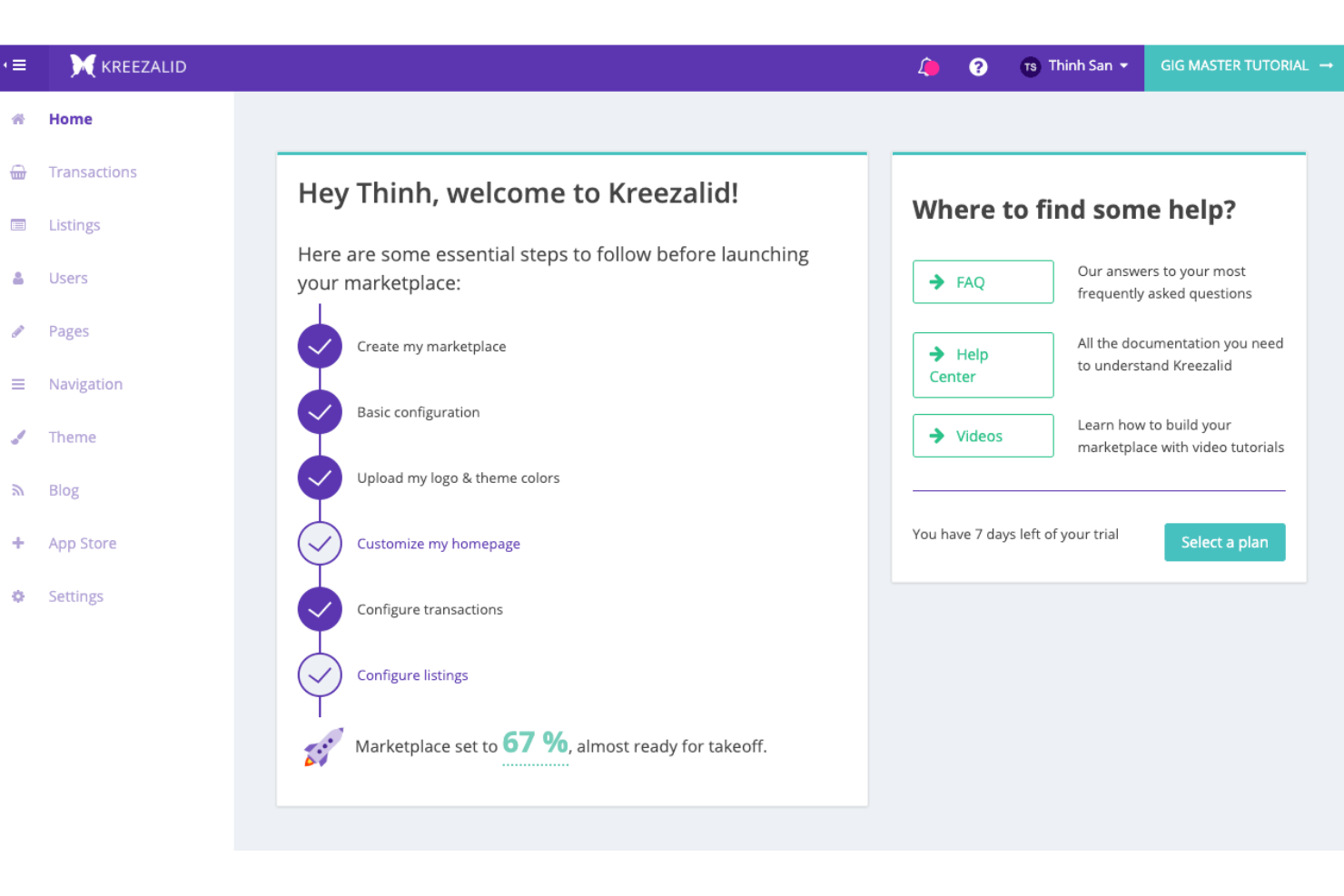Screen dimensions: 1344x896
Task: Click the App Store plus icon
Action: click(18, 543)
